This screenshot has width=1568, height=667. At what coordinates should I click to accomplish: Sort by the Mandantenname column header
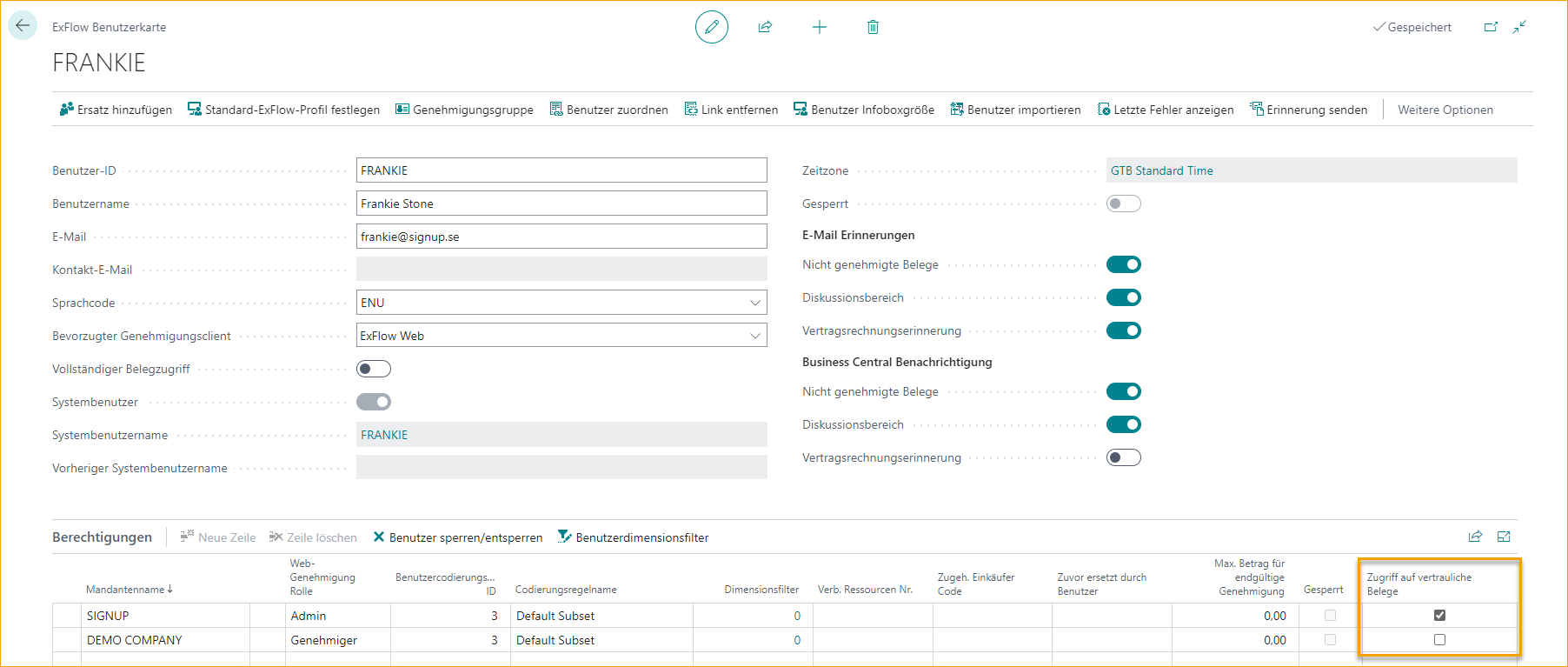pos(130,590)
